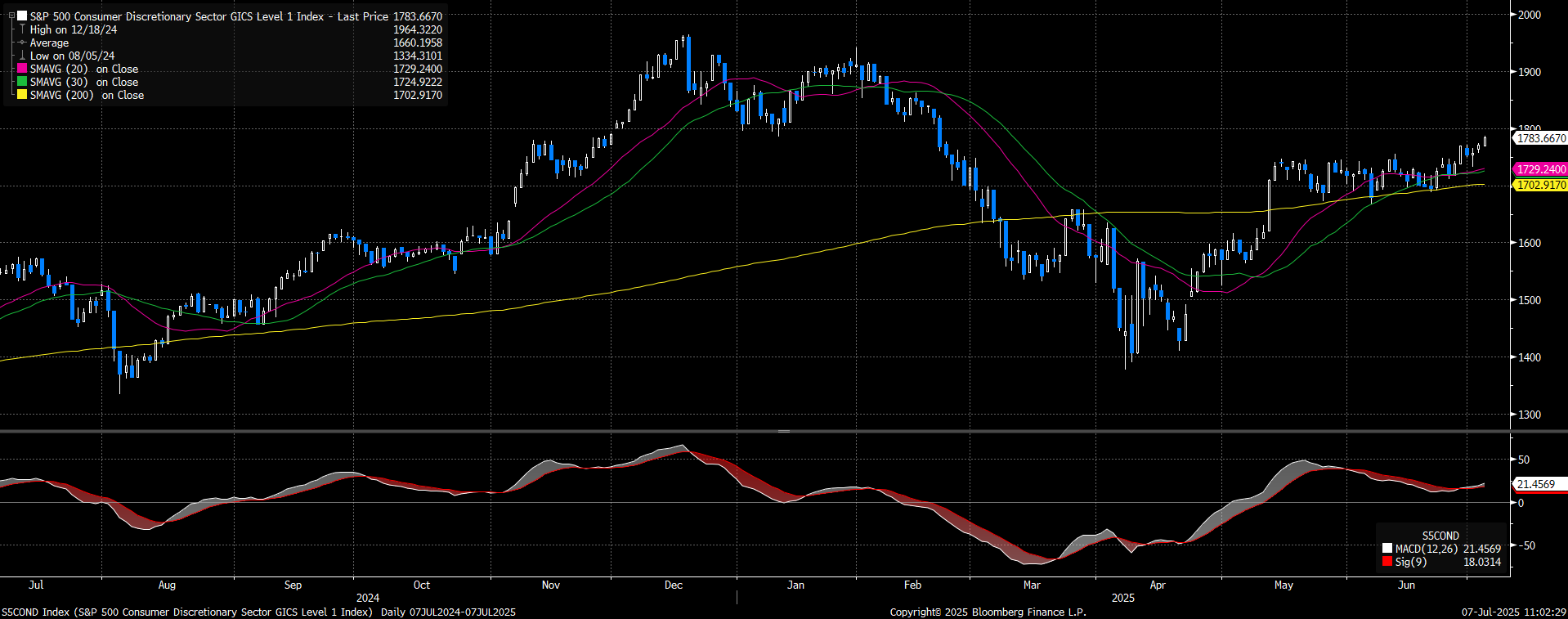Click the low value 1334.3101
Viewport: 1568px width, 619px height.
[x=418, y=56]
